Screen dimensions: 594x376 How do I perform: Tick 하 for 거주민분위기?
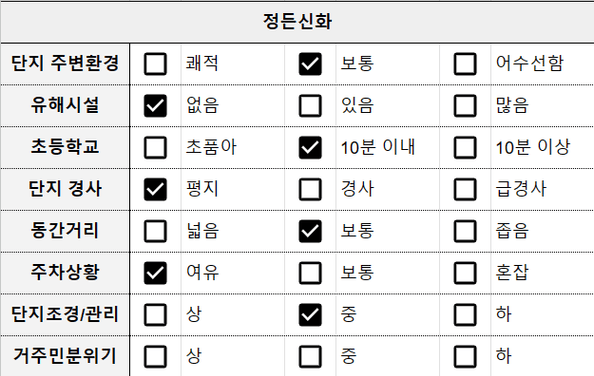click(465, 356)
